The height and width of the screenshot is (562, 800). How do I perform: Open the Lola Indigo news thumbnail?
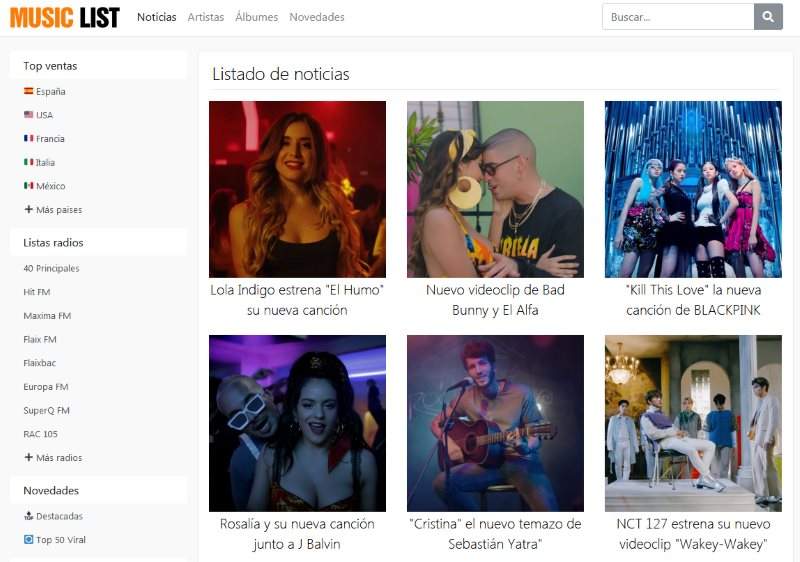point(297,189)
